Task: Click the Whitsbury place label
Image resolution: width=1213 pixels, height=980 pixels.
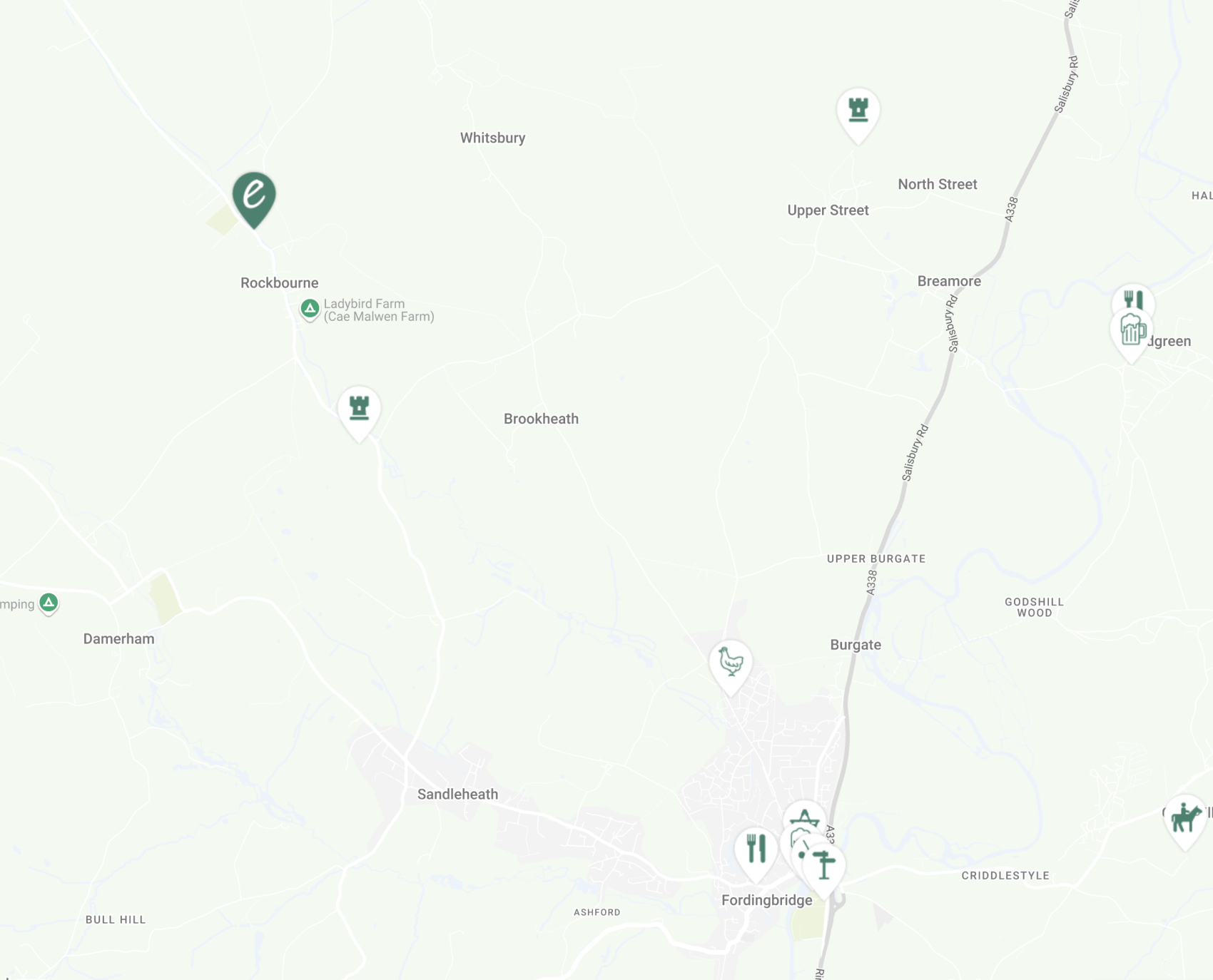Action: pyautogui.click(x=492, y=138)
